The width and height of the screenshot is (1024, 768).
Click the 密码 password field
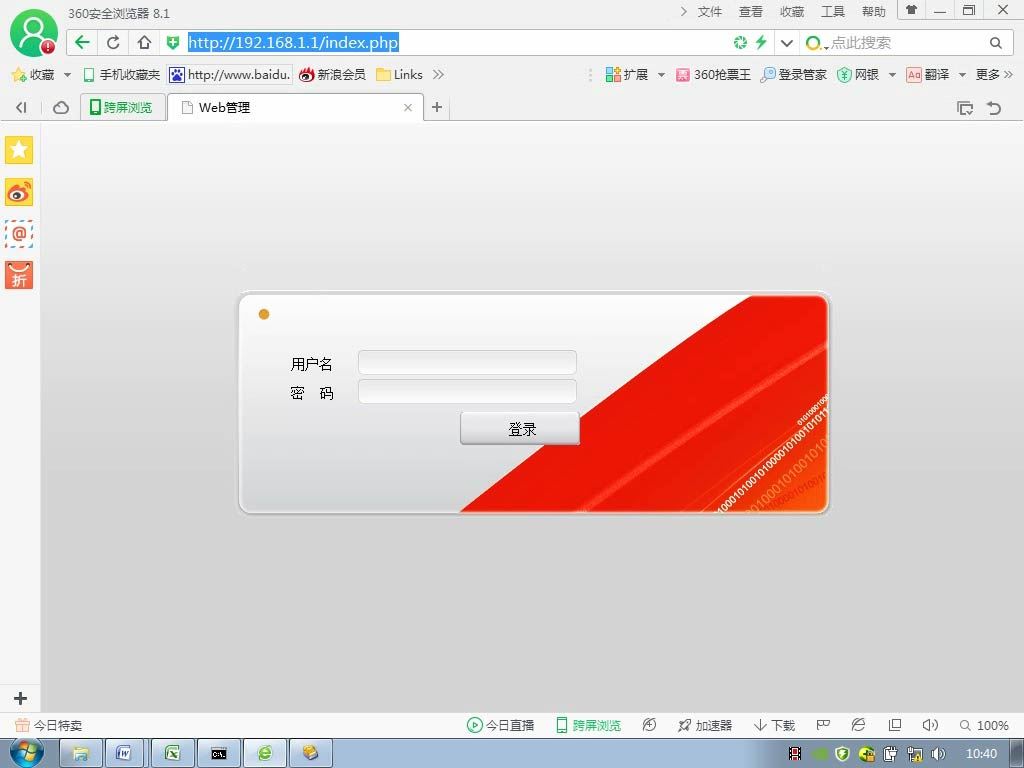point(467,391)
